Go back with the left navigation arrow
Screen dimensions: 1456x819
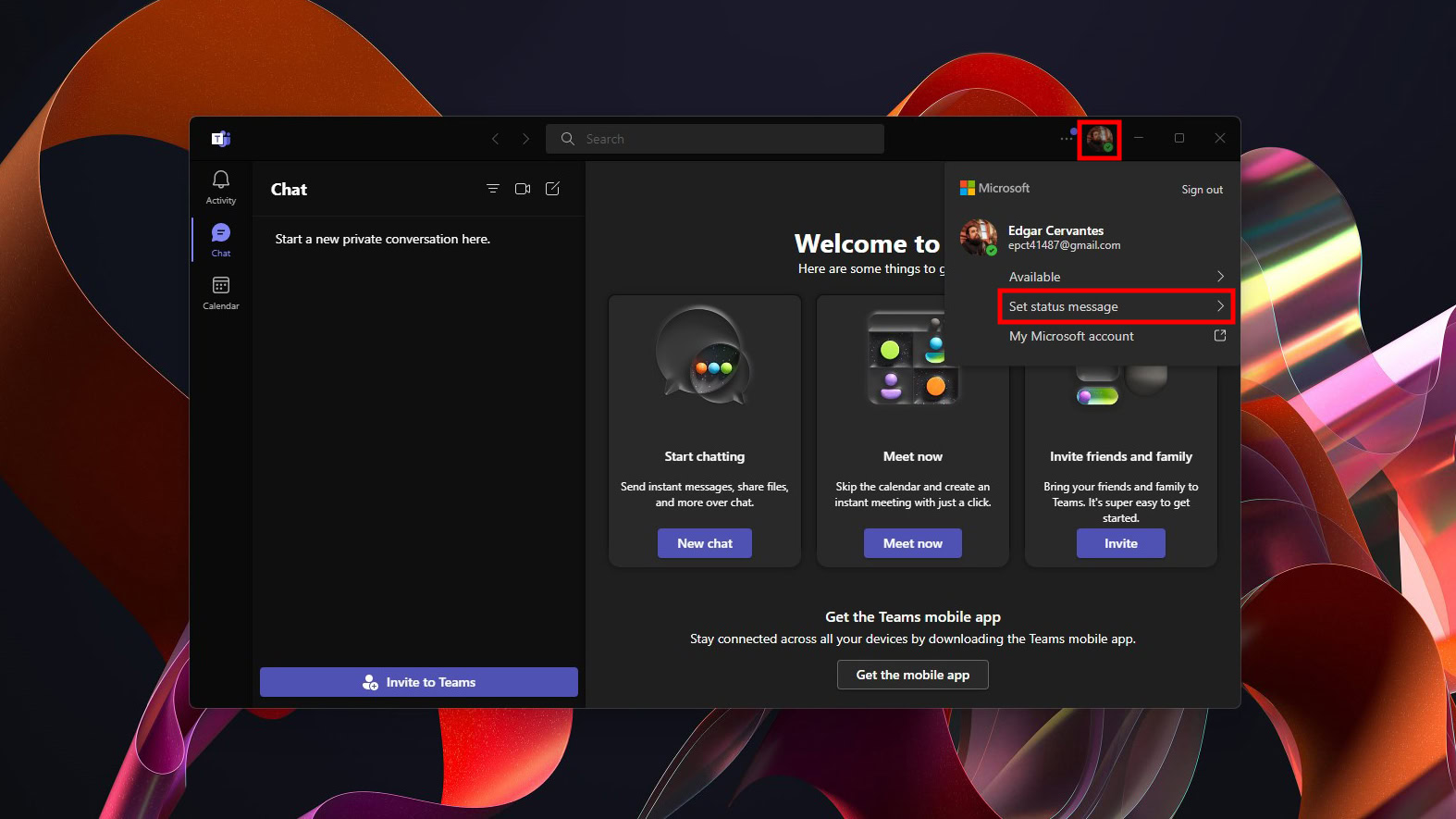click(x=496, y=139)
